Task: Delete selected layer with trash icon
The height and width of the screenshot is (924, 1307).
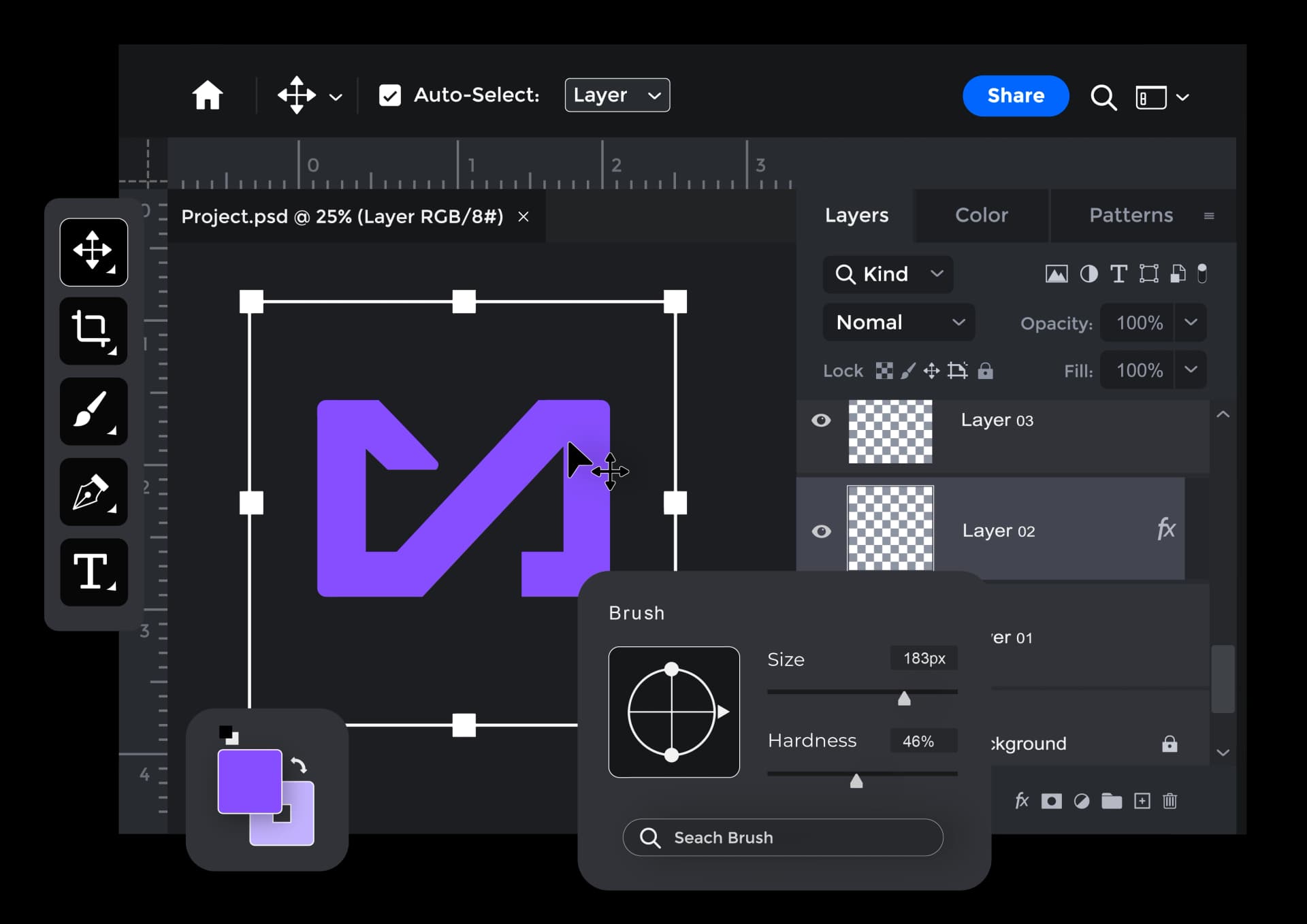Action: 1169,801
